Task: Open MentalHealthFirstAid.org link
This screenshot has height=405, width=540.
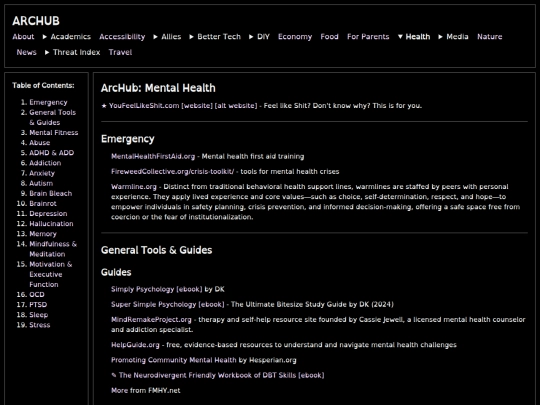Action: pos(153,156)
